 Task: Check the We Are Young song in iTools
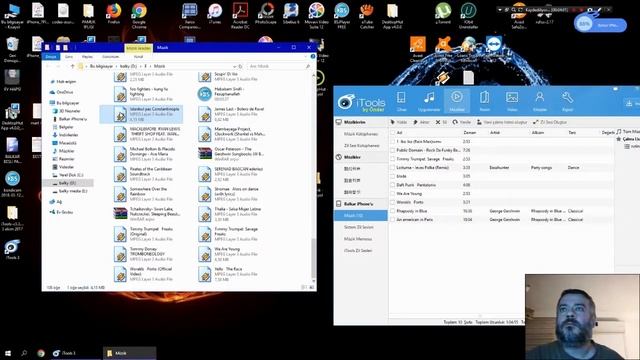(393, 193)
